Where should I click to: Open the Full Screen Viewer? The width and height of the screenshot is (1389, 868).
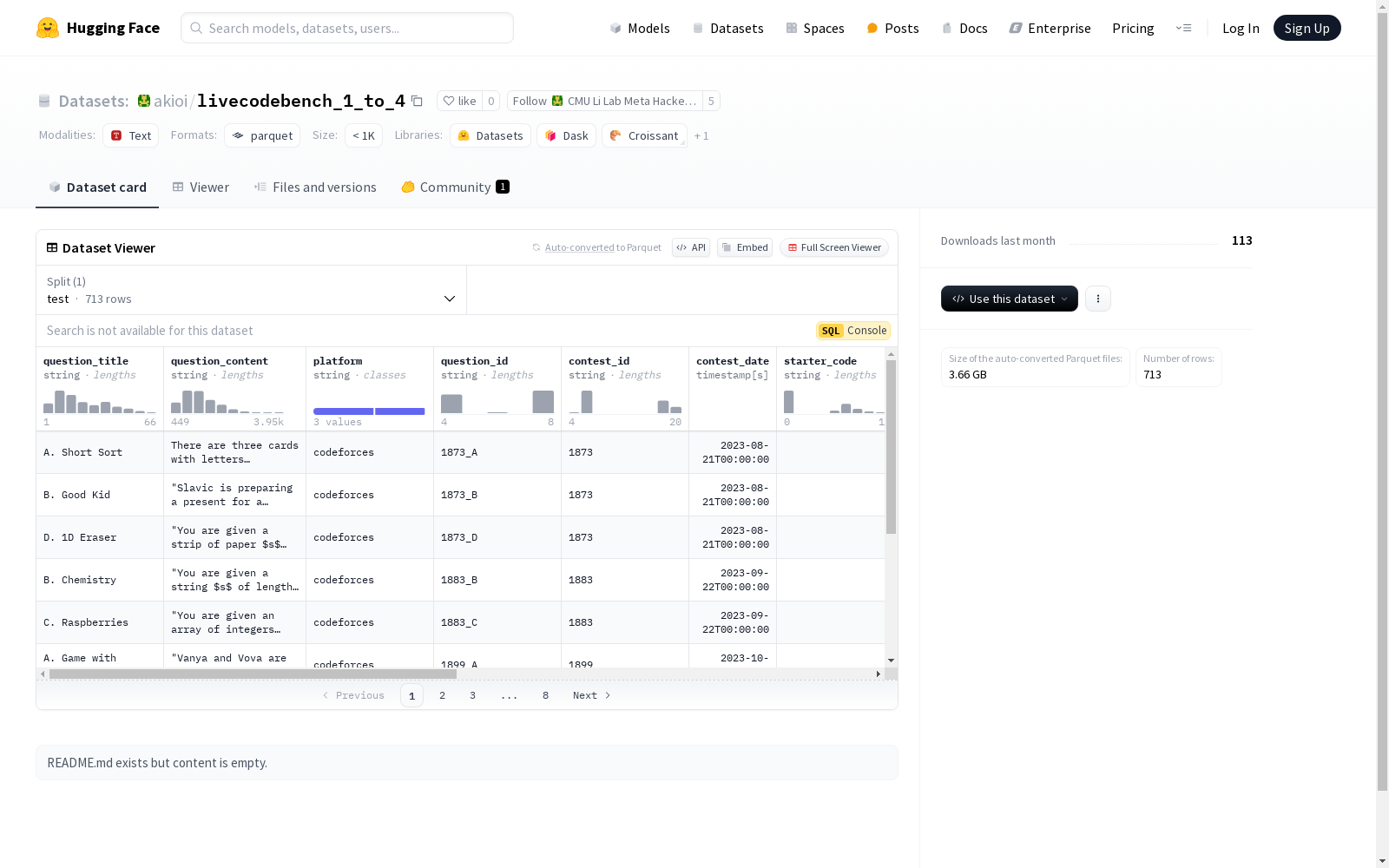833,247
